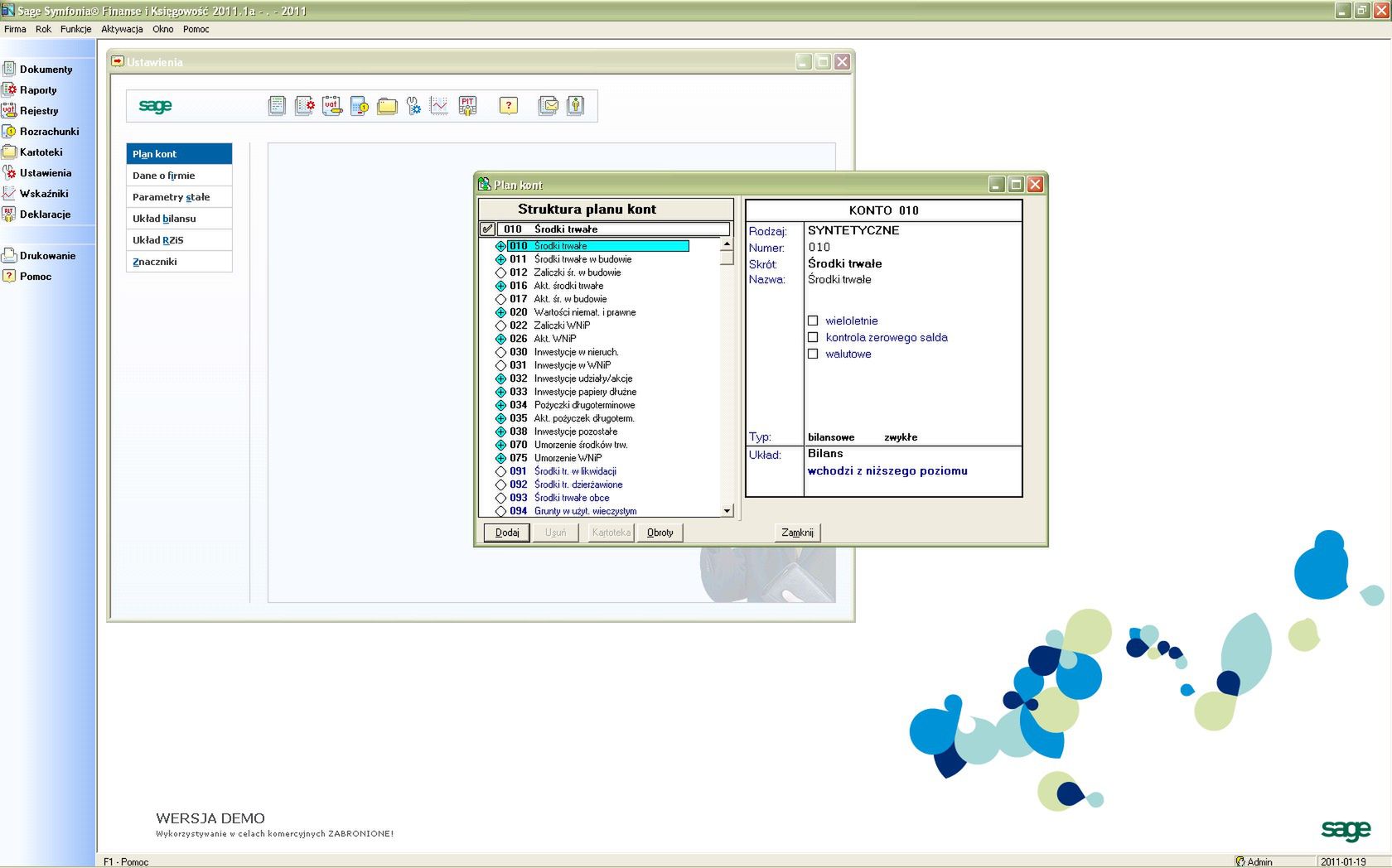
Task: Open the Pomoc menu in menu bar
Action: pyautogui.click(x=196, y=29)
